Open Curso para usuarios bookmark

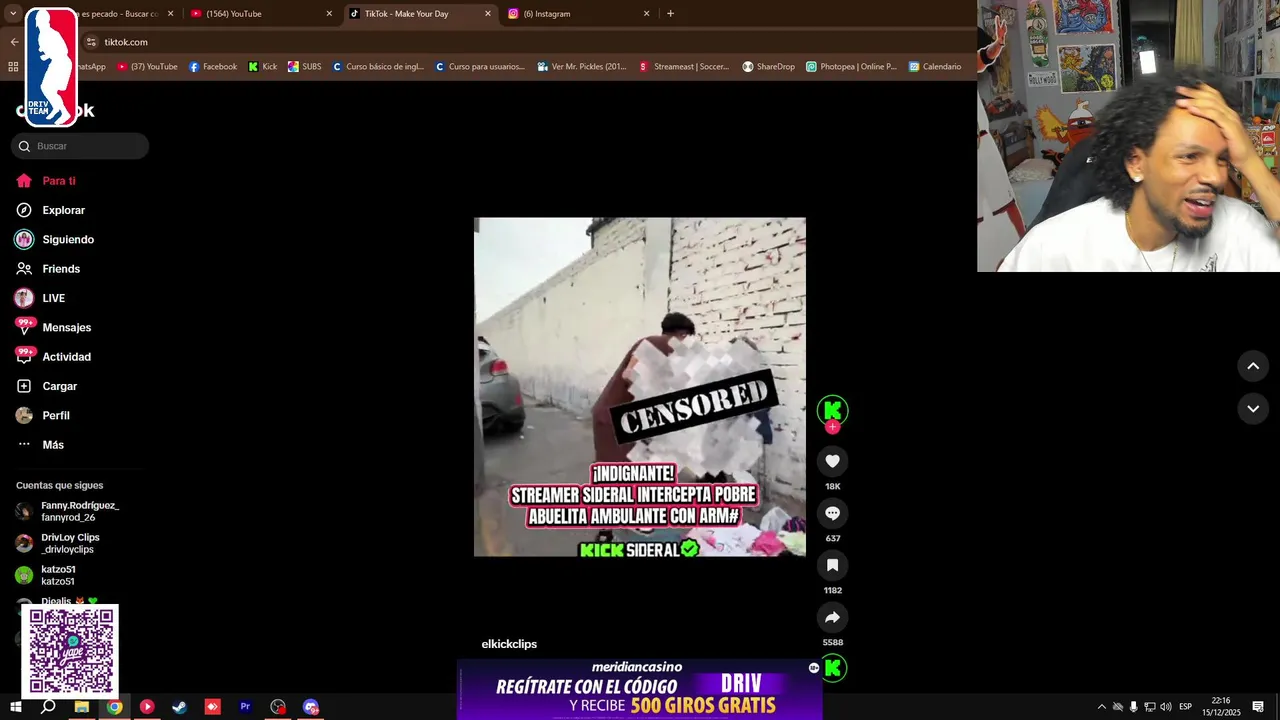[480, 67]
